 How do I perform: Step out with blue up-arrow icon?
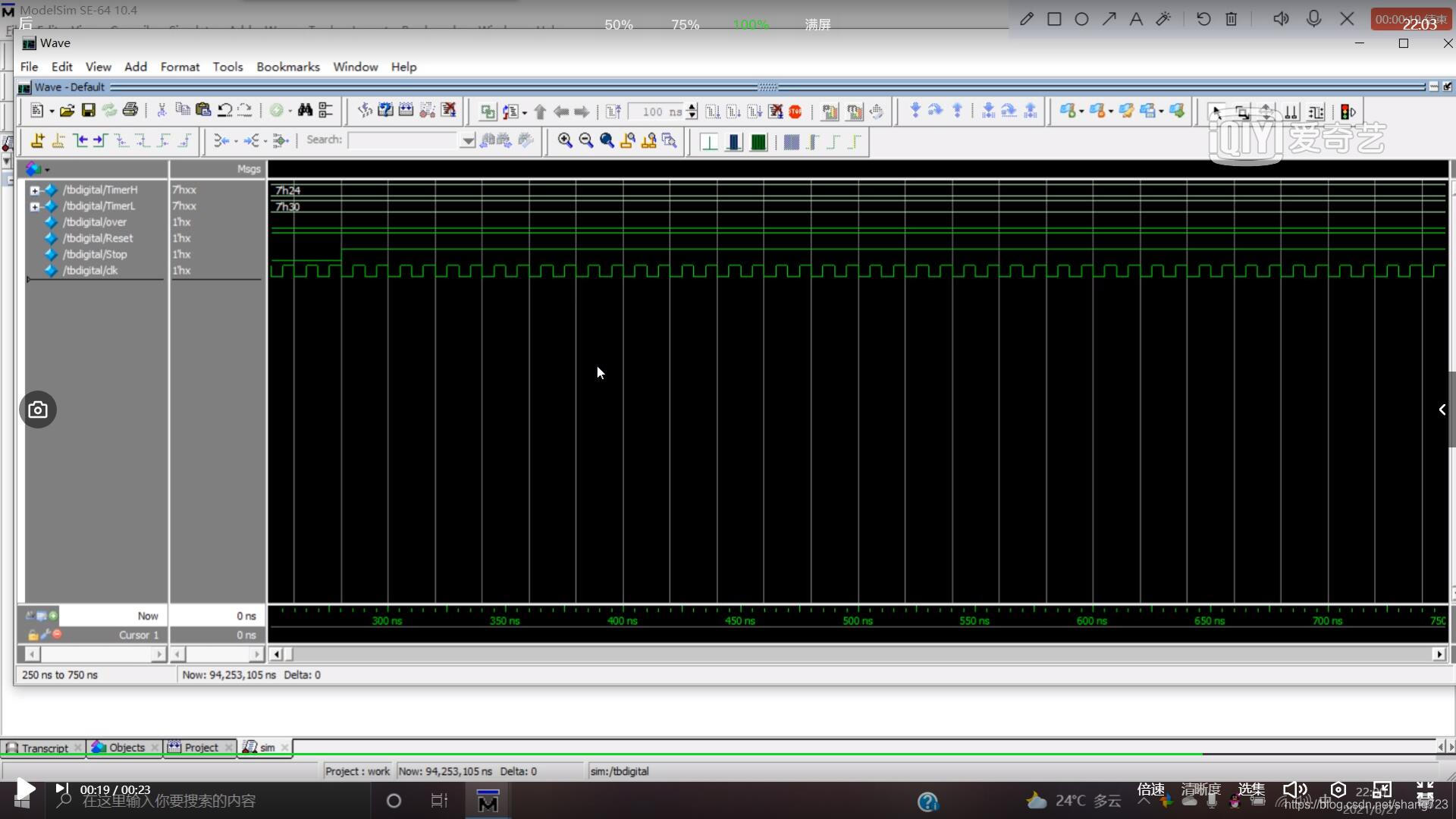(x=957, y=111)
